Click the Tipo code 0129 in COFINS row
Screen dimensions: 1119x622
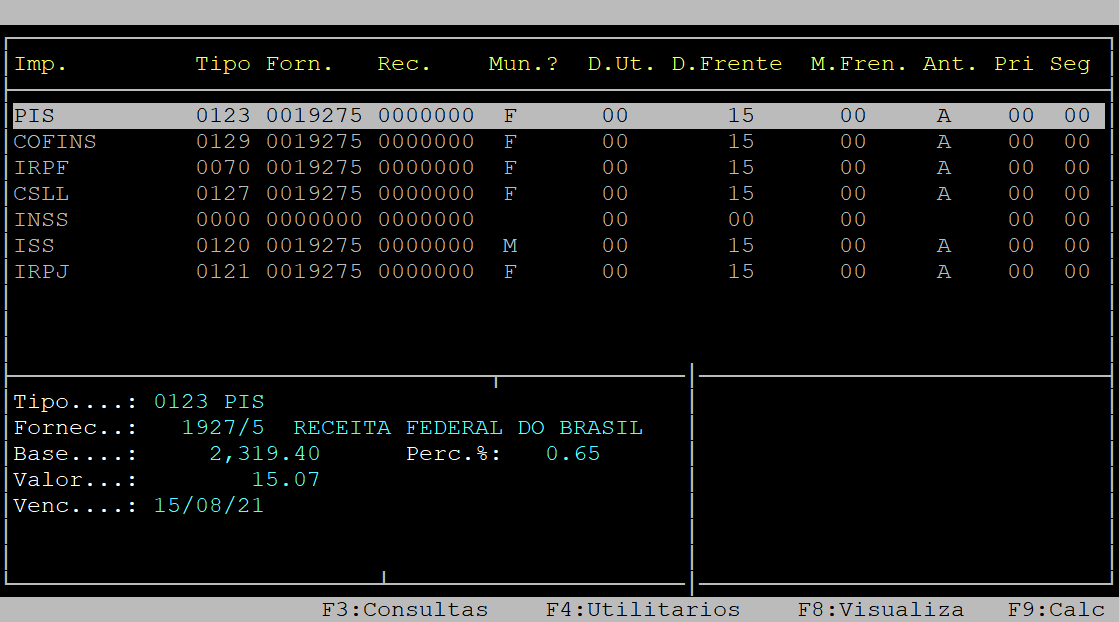click(x=222, y=142)
